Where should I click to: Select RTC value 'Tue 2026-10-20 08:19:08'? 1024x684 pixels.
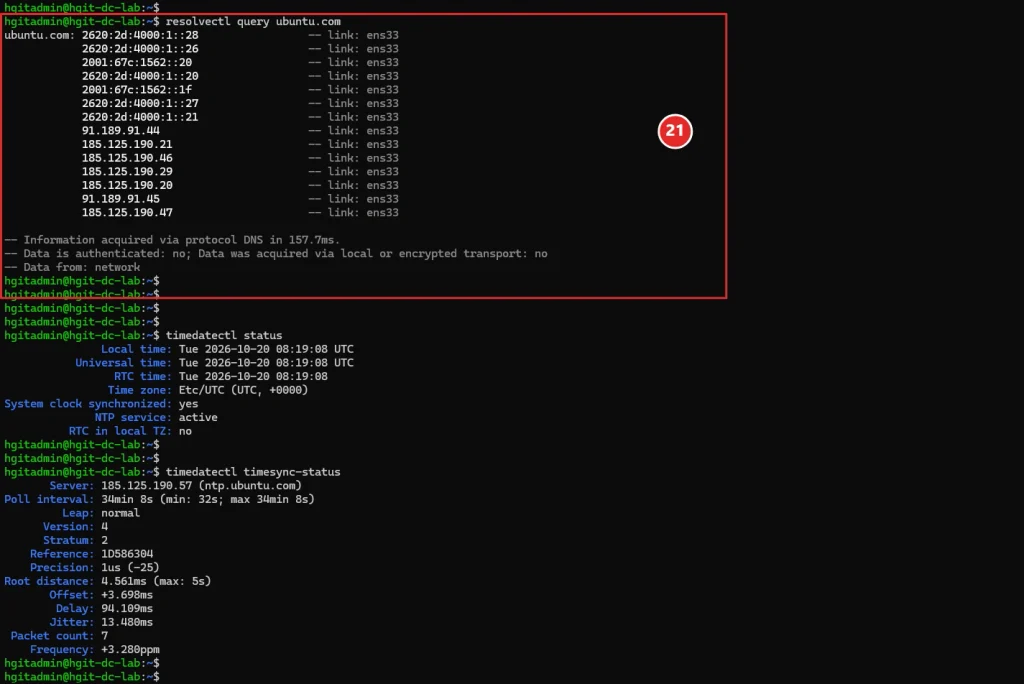pos(253,376)
